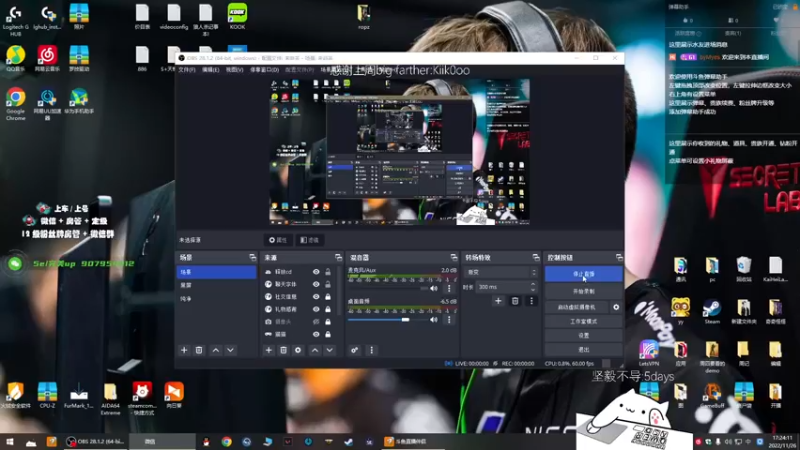Viewport: 800px width, 450px height.
Task: Toggle lock on the 社交信息 source
Action: click(x=328, y=296)
